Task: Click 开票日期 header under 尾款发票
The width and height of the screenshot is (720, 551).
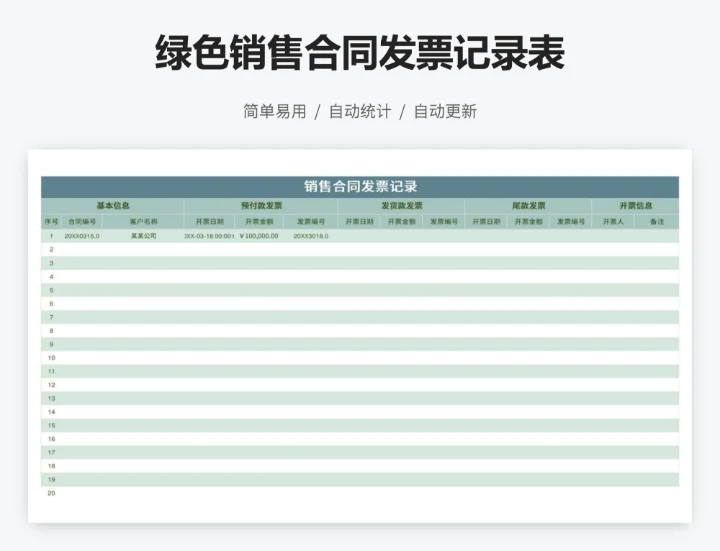Action: coord(486,222)
